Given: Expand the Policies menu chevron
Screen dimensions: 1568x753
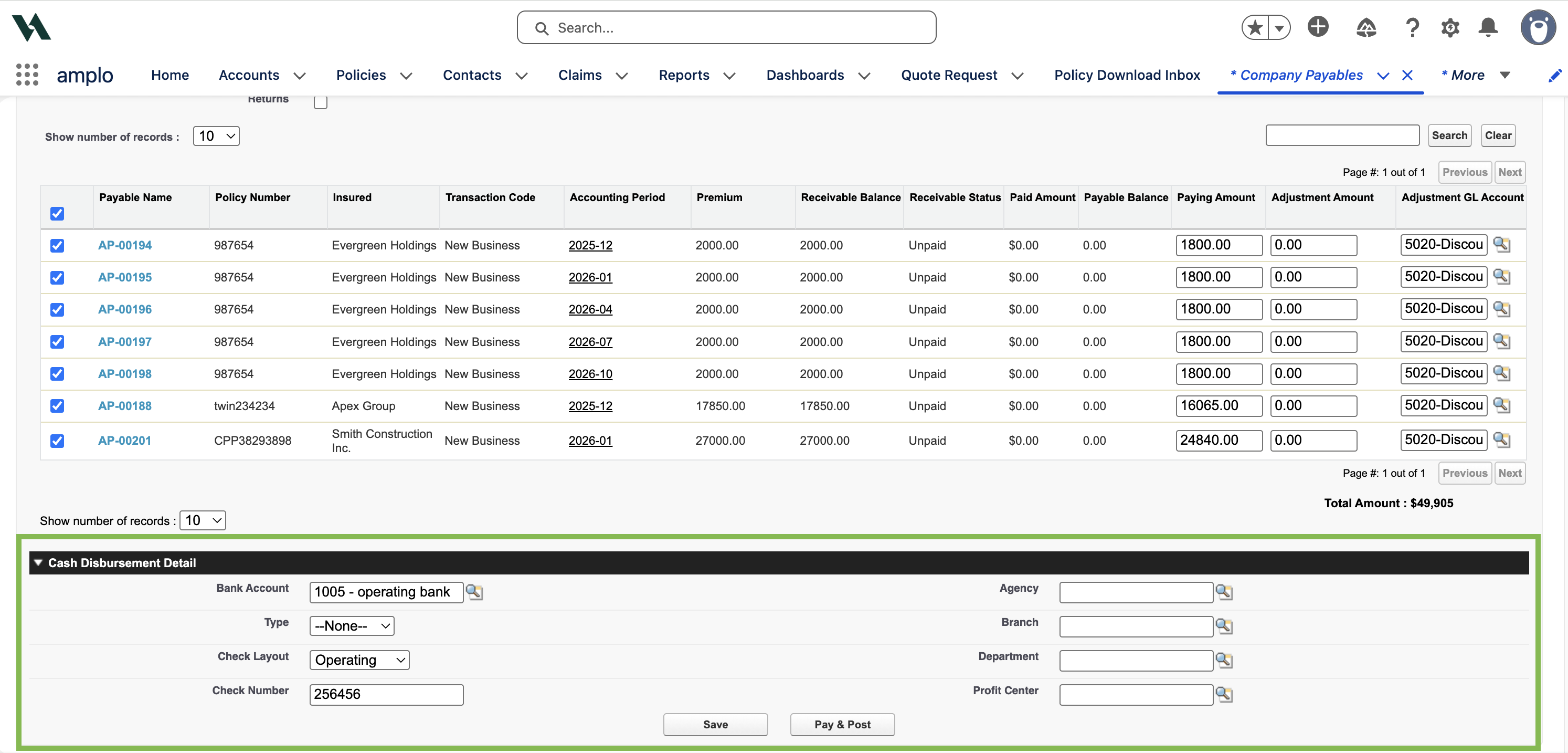Looking at the screenshot, I should 406,76.
